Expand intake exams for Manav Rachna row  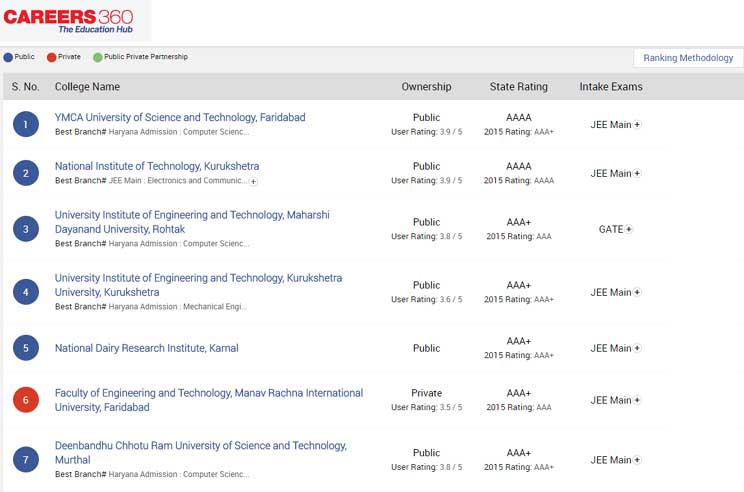pyautogui.click(x=637, y=400)
